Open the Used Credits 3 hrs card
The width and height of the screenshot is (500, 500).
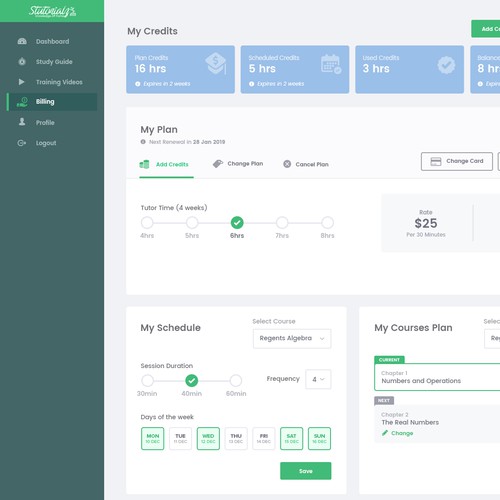tap(409, 69)
